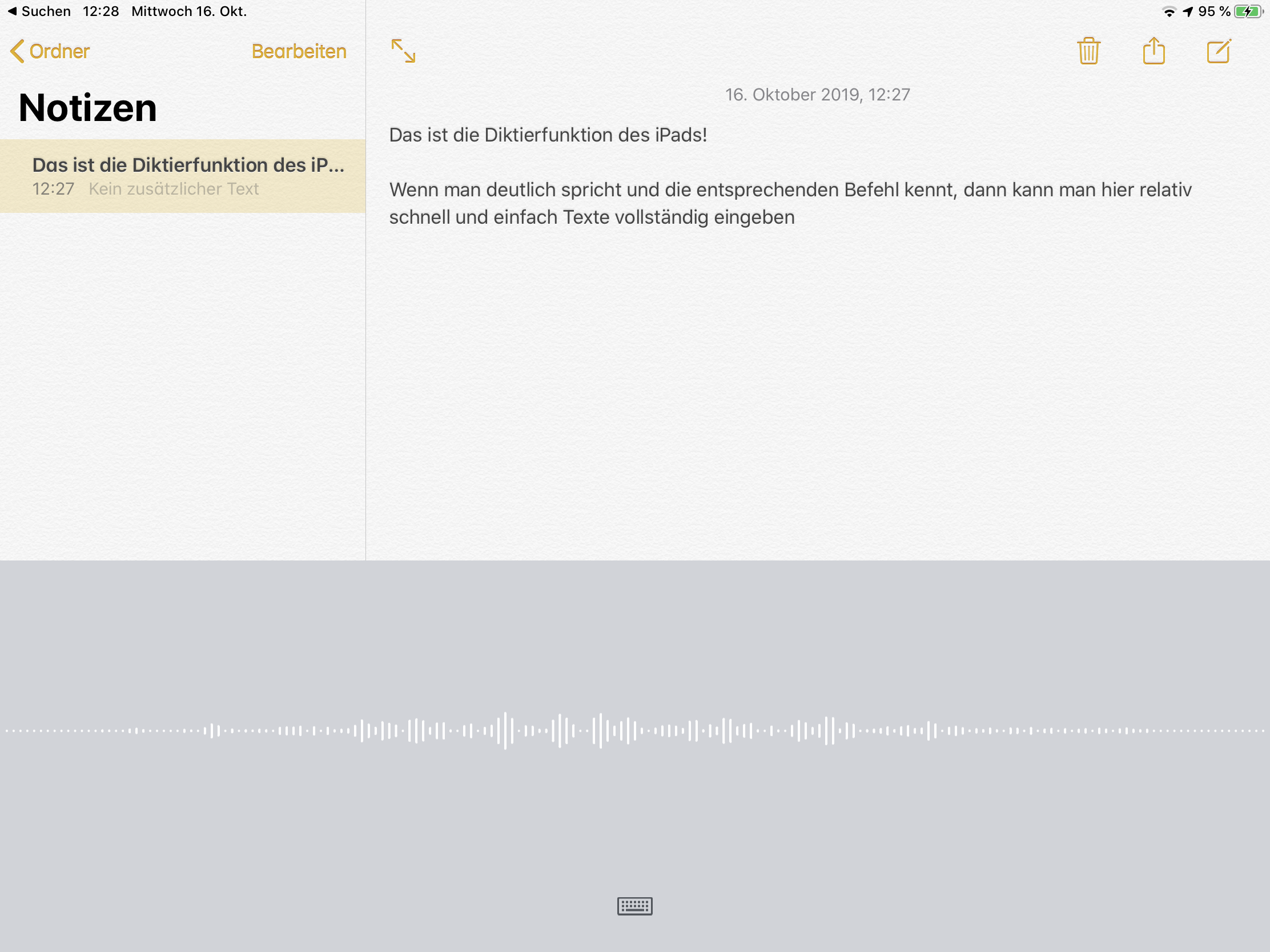Tap the battery icon in status bar

1247,11
